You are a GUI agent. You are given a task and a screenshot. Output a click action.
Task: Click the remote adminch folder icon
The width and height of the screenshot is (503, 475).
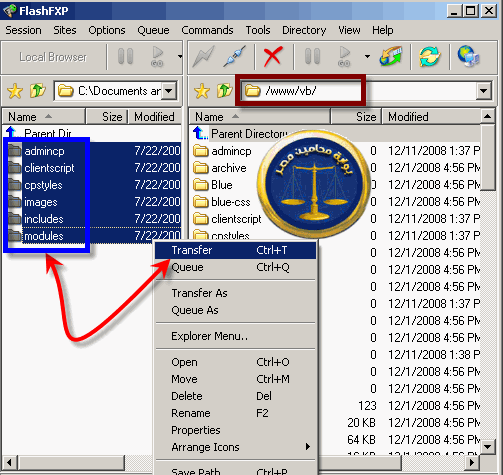point(201,151)
